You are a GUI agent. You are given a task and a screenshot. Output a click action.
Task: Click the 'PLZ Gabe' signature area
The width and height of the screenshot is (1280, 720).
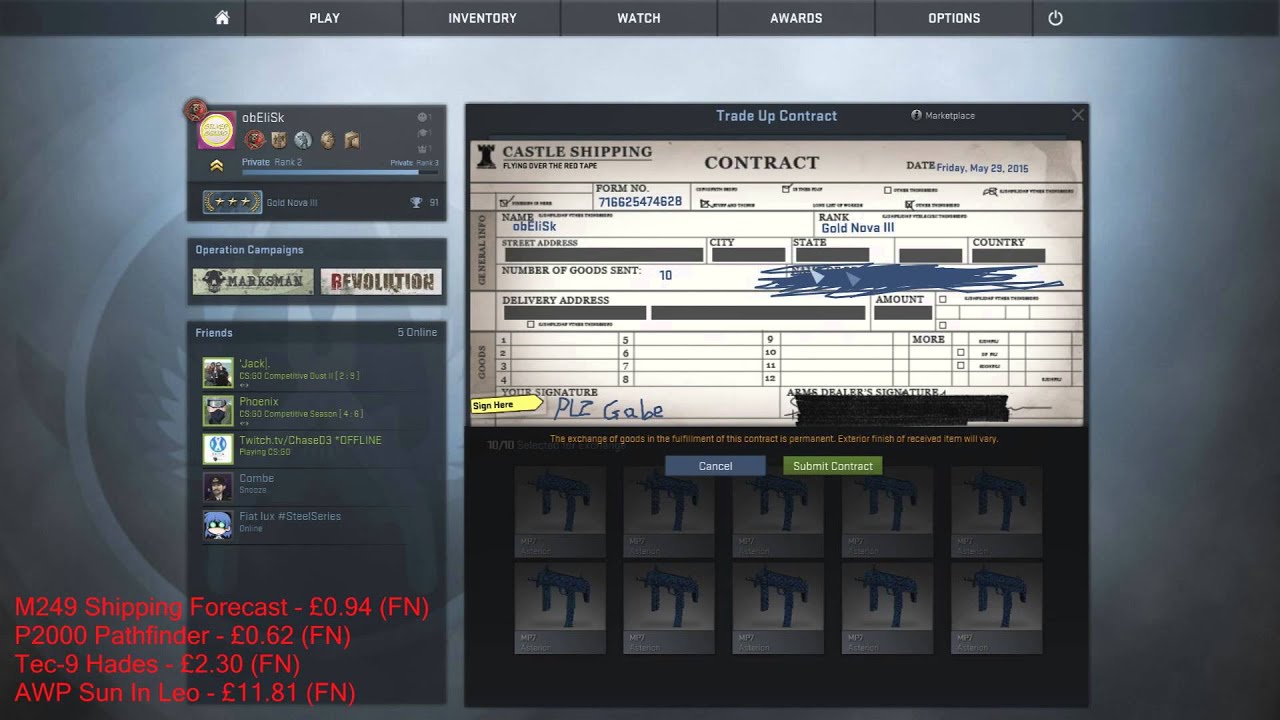coord(609,410)
